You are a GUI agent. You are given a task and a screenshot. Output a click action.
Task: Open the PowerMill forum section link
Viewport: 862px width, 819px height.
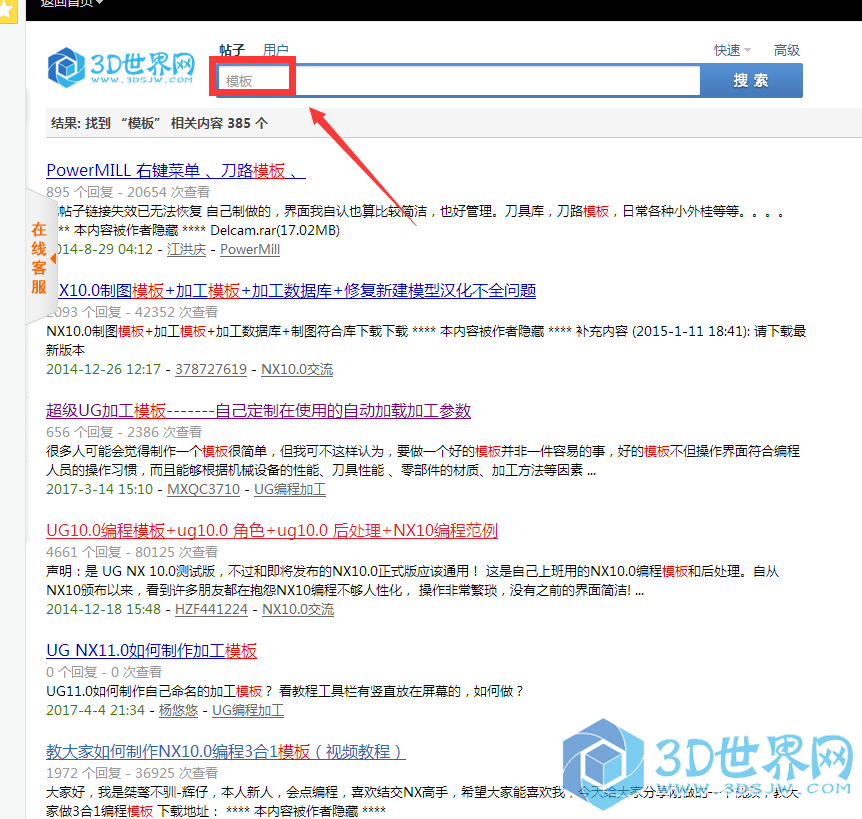[250, 250]
